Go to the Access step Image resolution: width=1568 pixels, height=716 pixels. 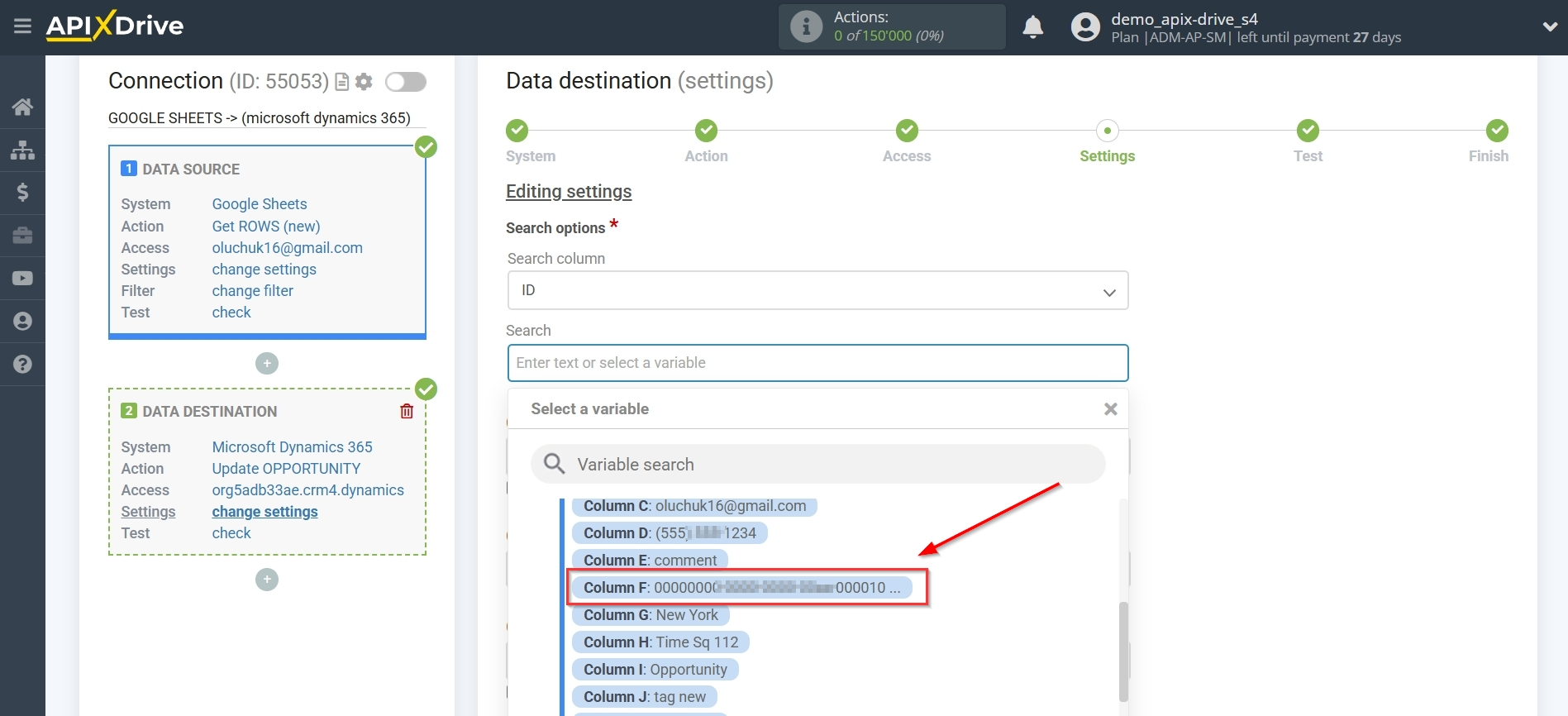907,131
